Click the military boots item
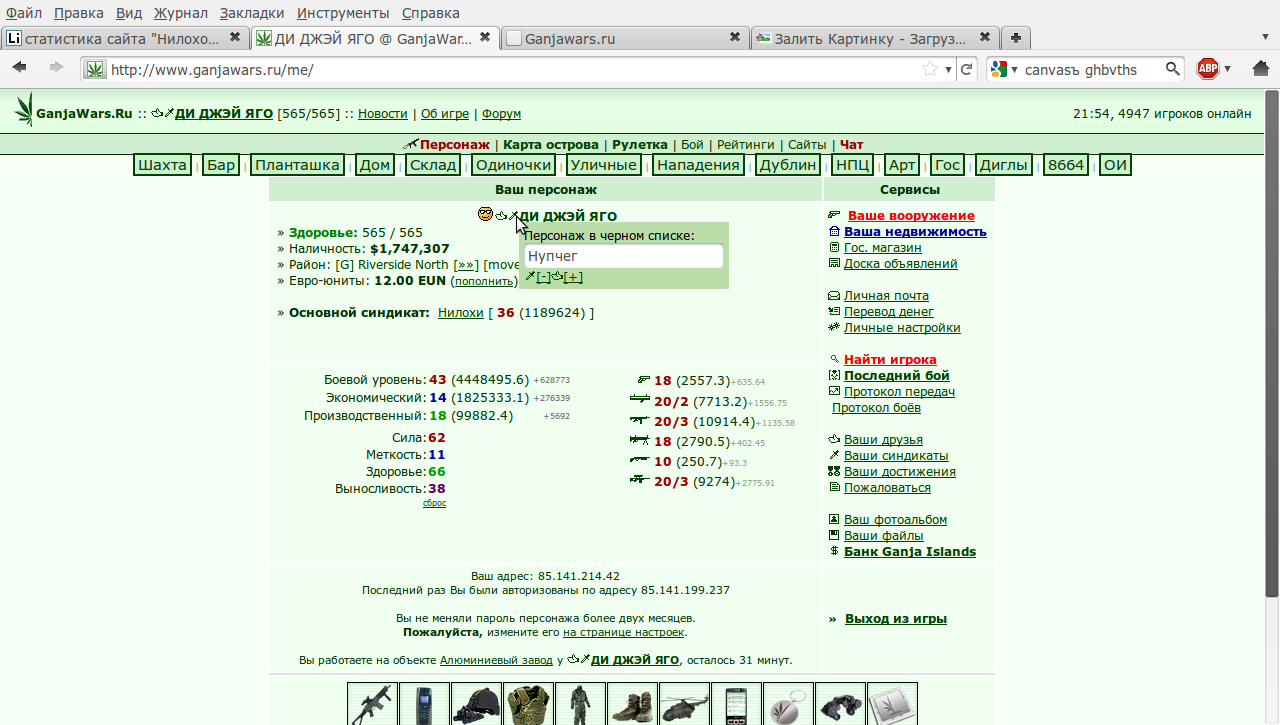1280x725 pixels. tap(632, 704)
